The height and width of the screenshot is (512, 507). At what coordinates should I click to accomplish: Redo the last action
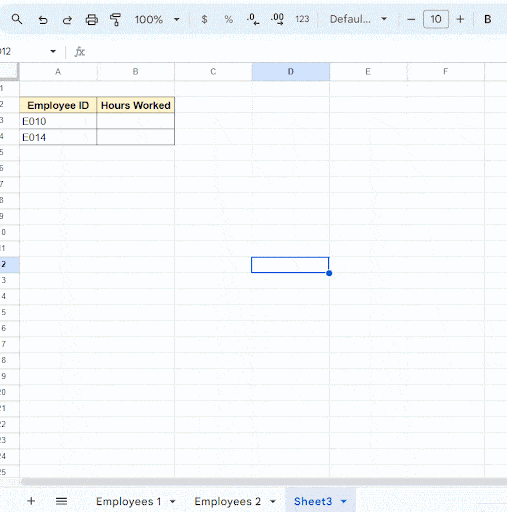[67, 20]
